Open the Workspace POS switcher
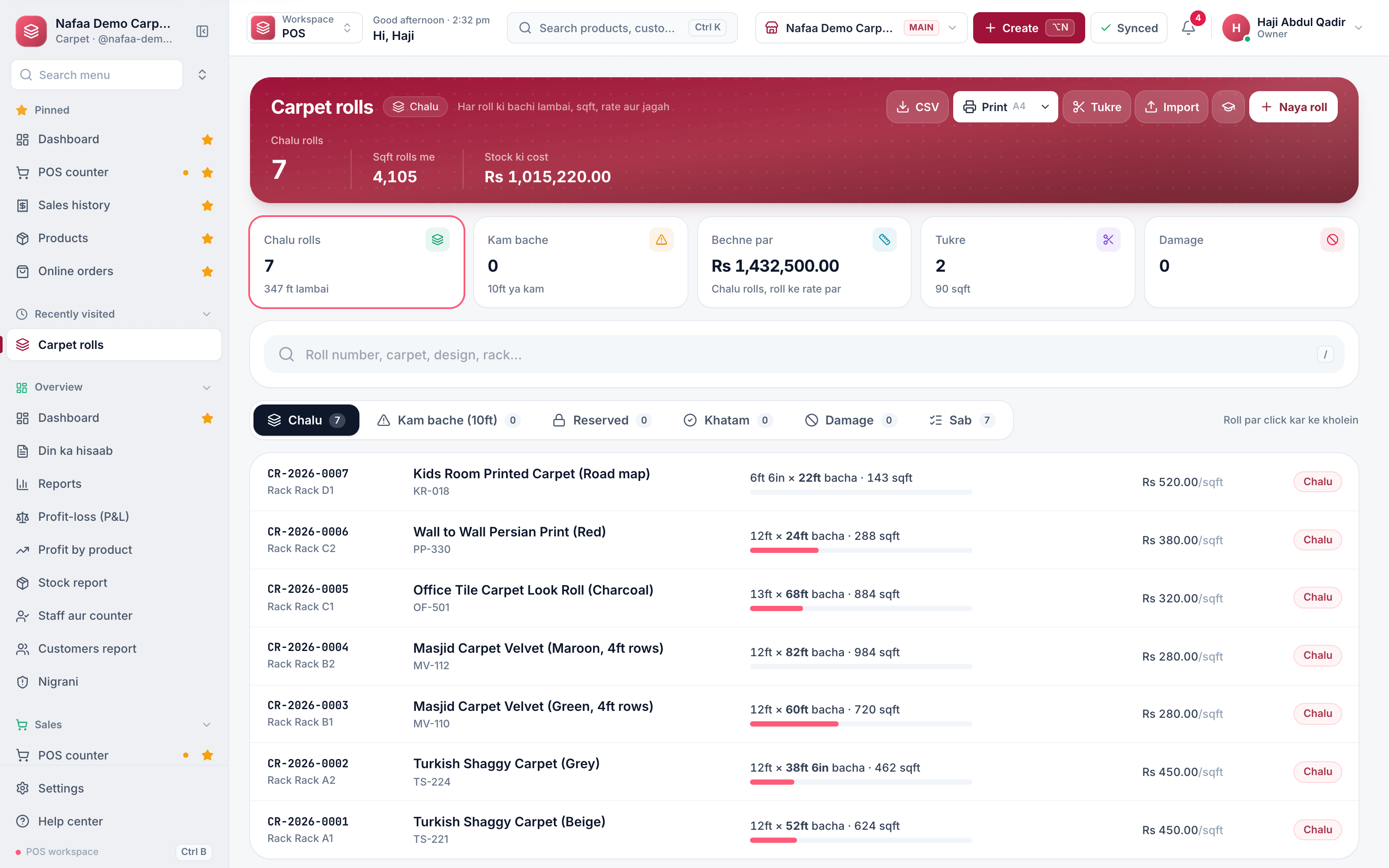Viewport: 1389px width, 868px height. coord(304,27)
